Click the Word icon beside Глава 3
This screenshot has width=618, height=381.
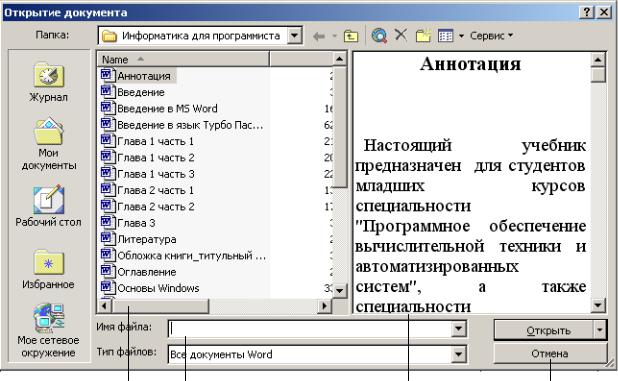tap(107, 222)
